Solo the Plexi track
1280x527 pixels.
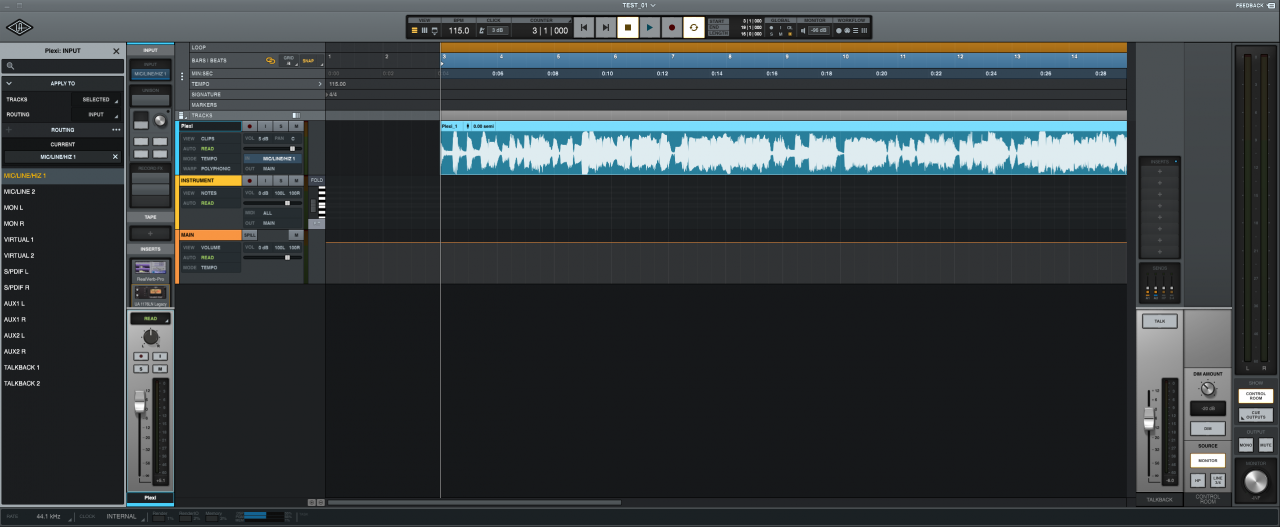[281, 126]
